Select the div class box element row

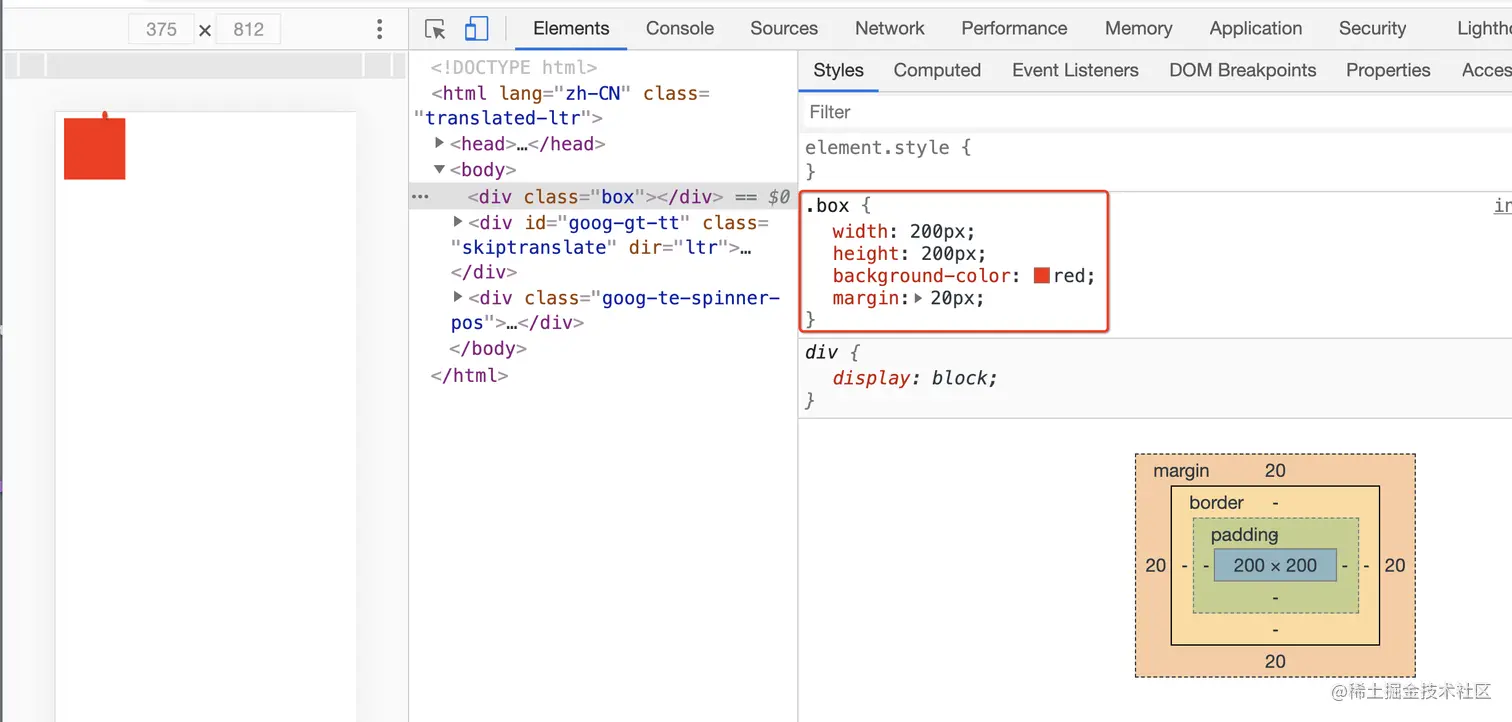(x=600, y=197)
